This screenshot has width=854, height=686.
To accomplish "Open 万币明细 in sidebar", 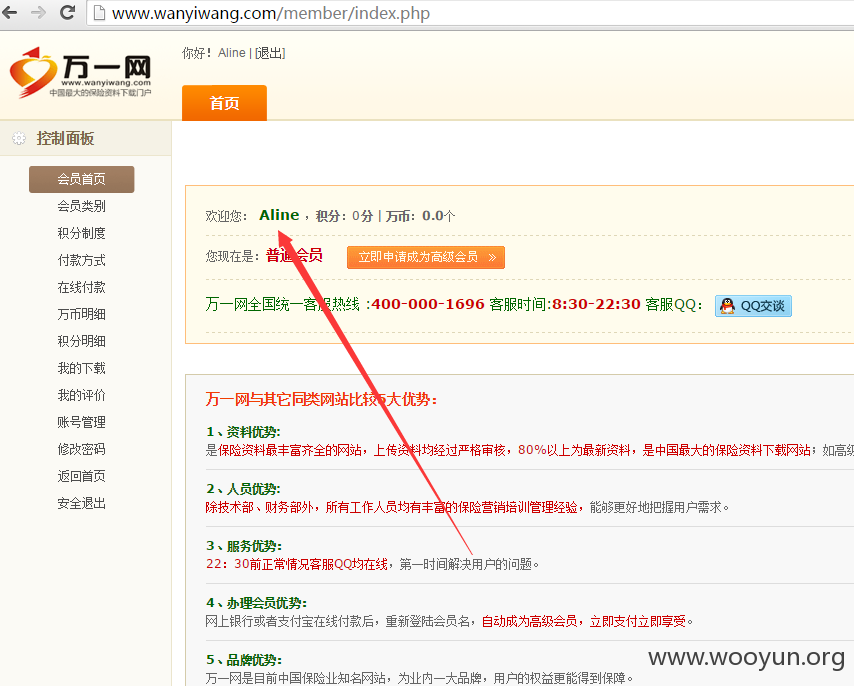I will (x=82, y=314).
